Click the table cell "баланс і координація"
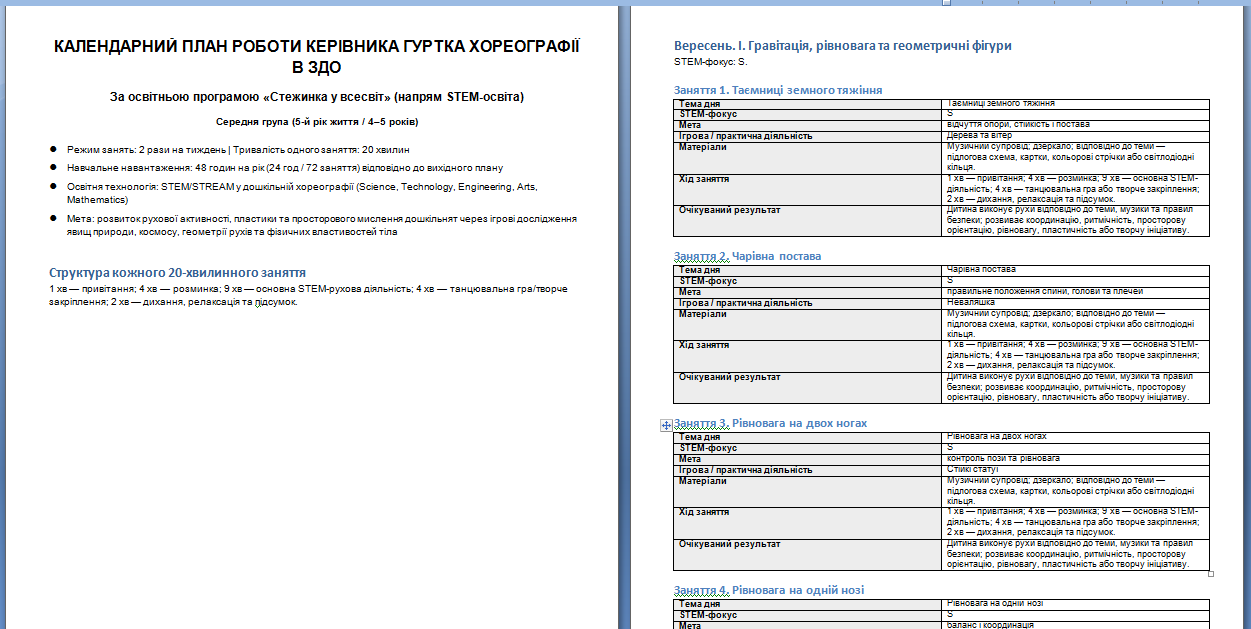Screen dimensions: 1251x629 [1077, 625]
